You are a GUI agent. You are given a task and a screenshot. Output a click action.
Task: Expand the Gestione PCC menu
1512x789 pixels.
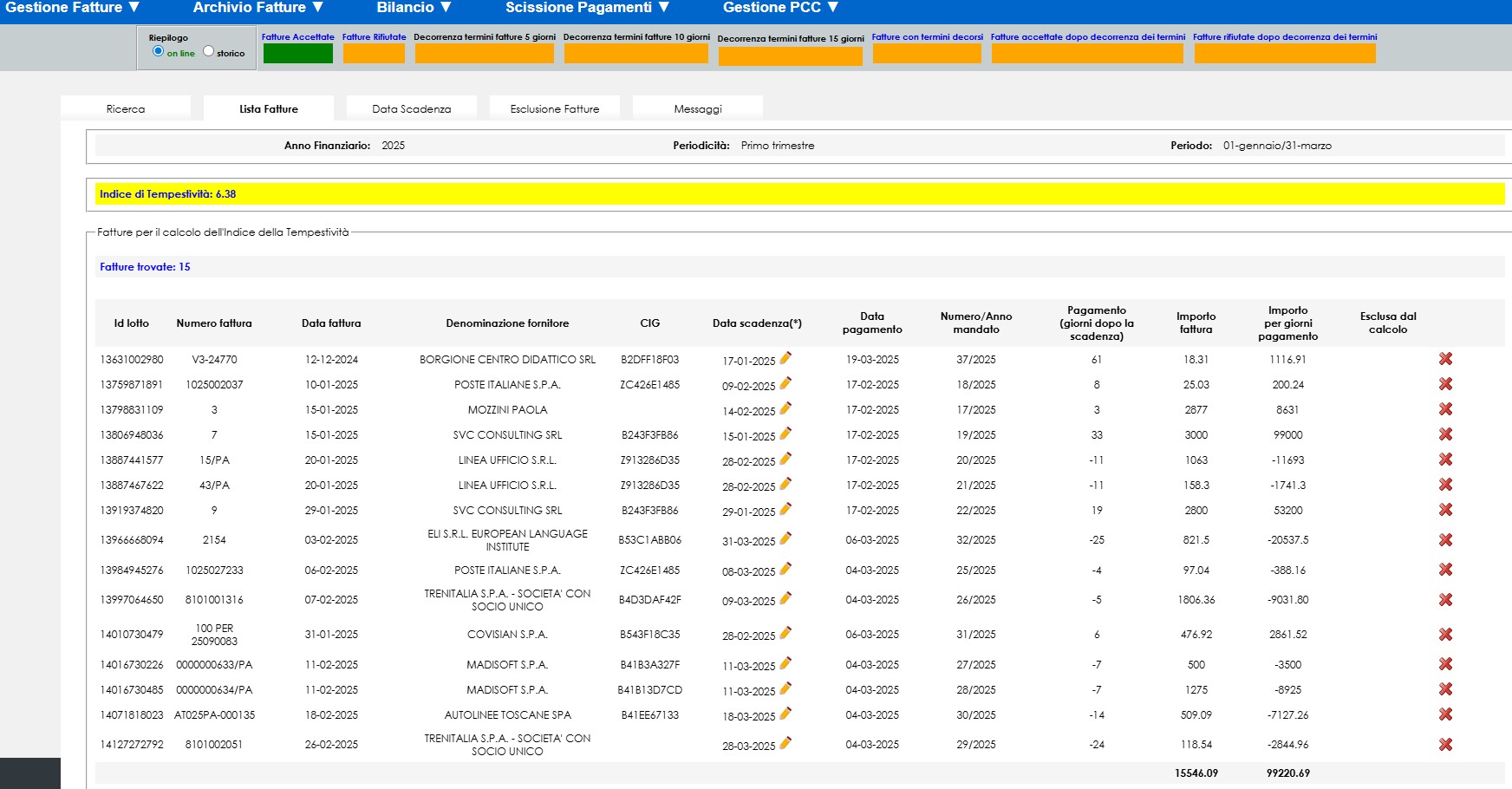click(x=780, y=8)
